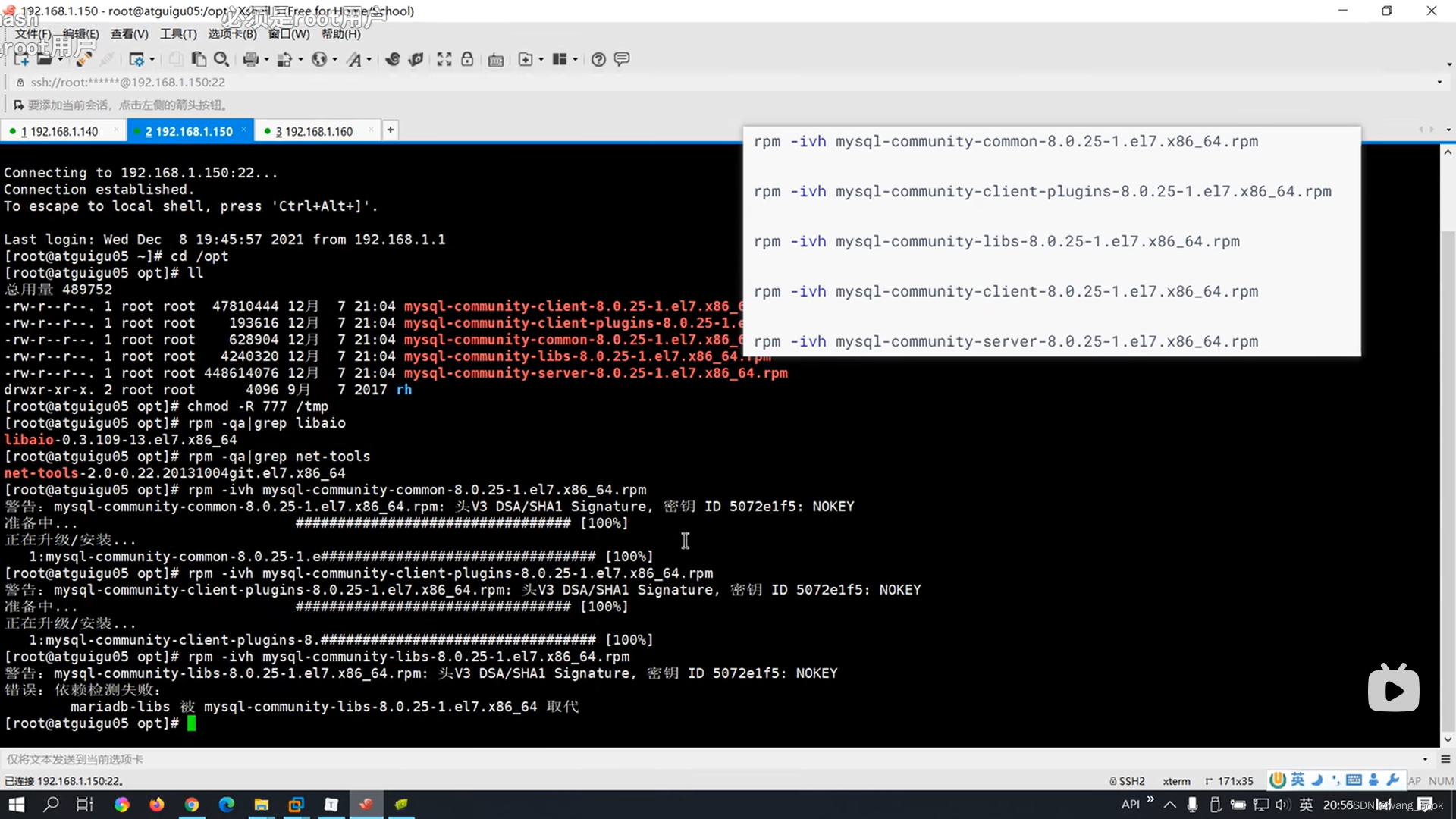This screenshot has height=819, width=1456.
Task: Open the Help question mark icon
Action: click(598, 59)
